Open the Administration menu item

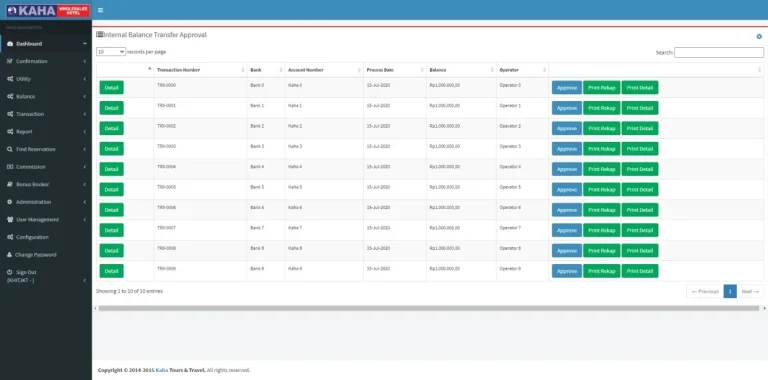[x=46, y=202]
